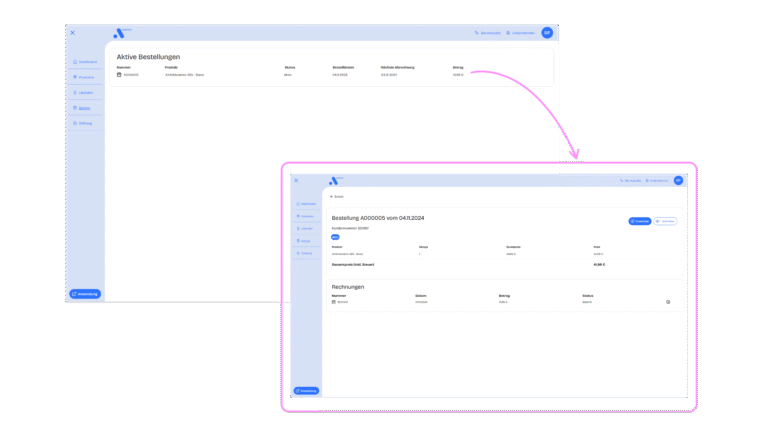768x441 pixels.
Task: Select Produkte in the Aktive Bestellungen sidebar
Action: click(x=86, y=77)
